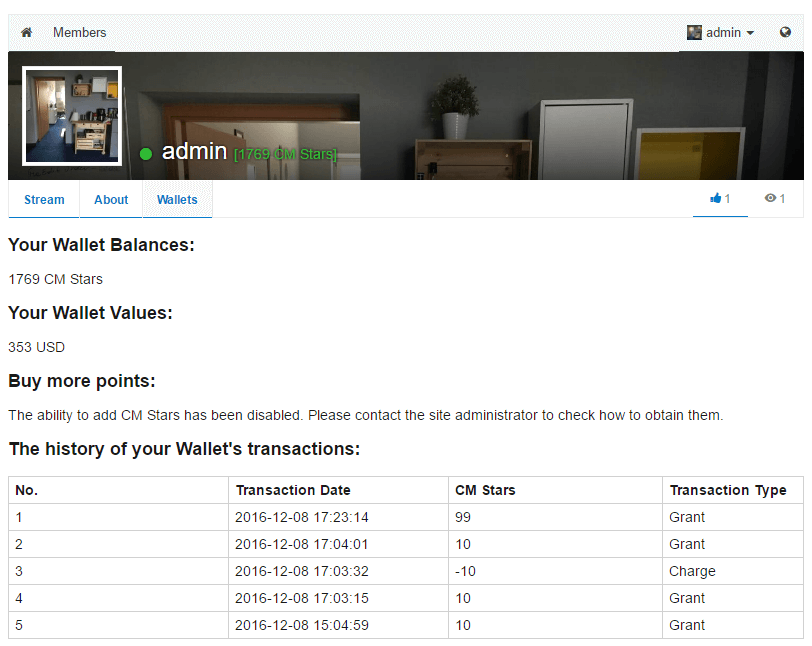Screen dimensions: 812x646
Task: Open the Members menu item
Action: pos(79,33)
